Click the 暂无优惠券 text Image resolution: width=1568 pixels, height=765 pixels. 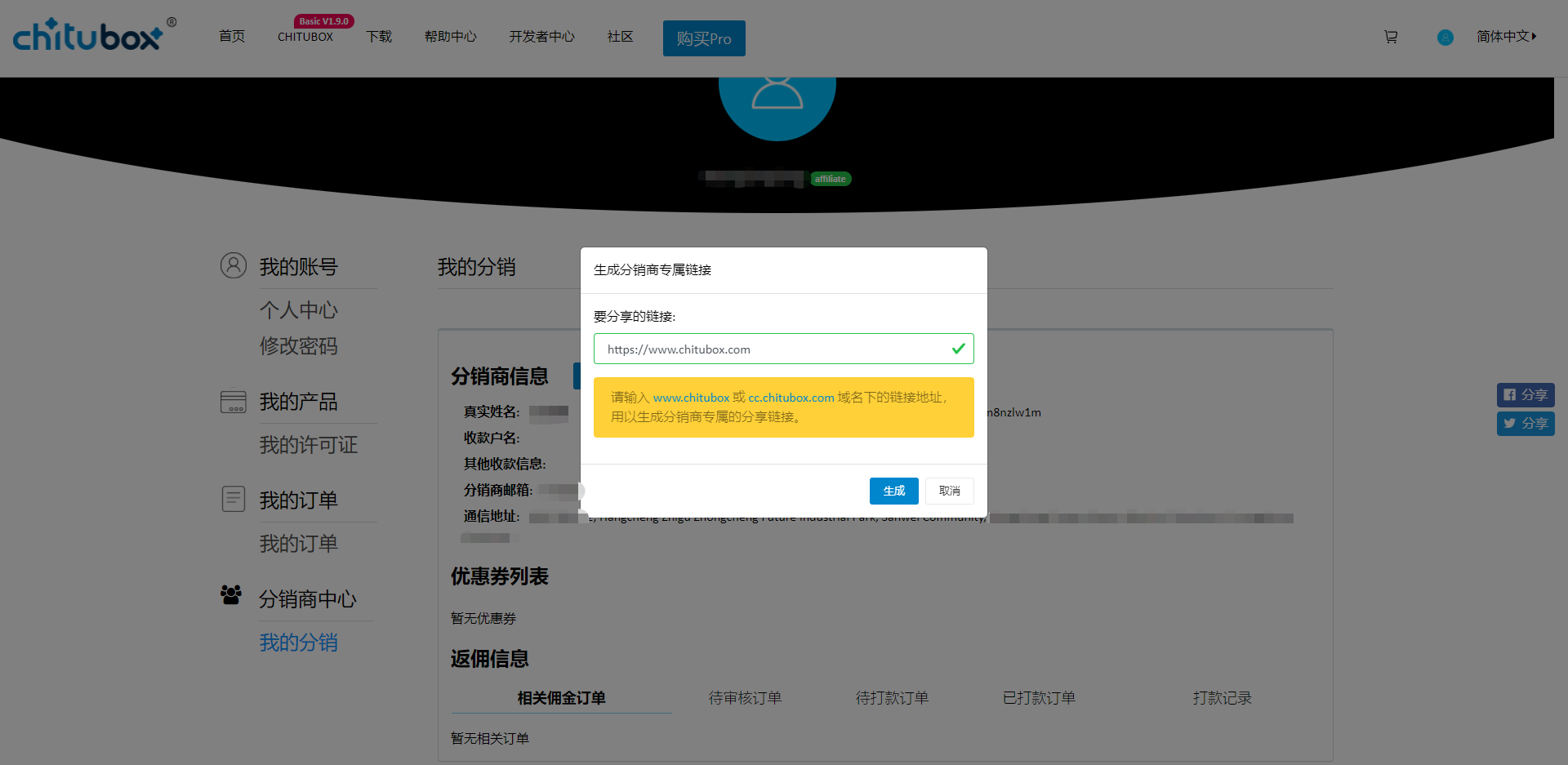483,619
